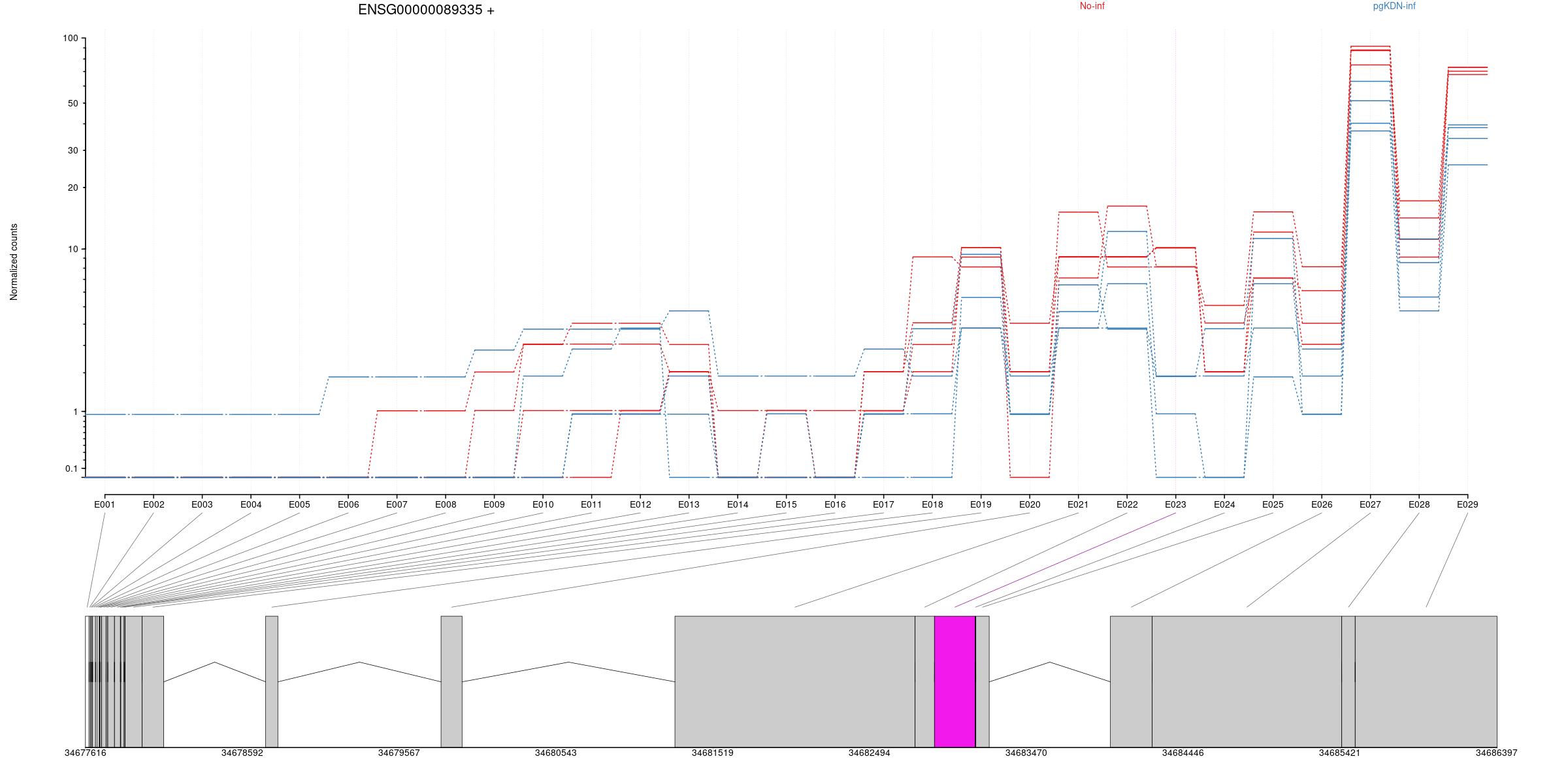Click the E013 exon label
This screenshot has width=1568, height=784.
(689, 504)
